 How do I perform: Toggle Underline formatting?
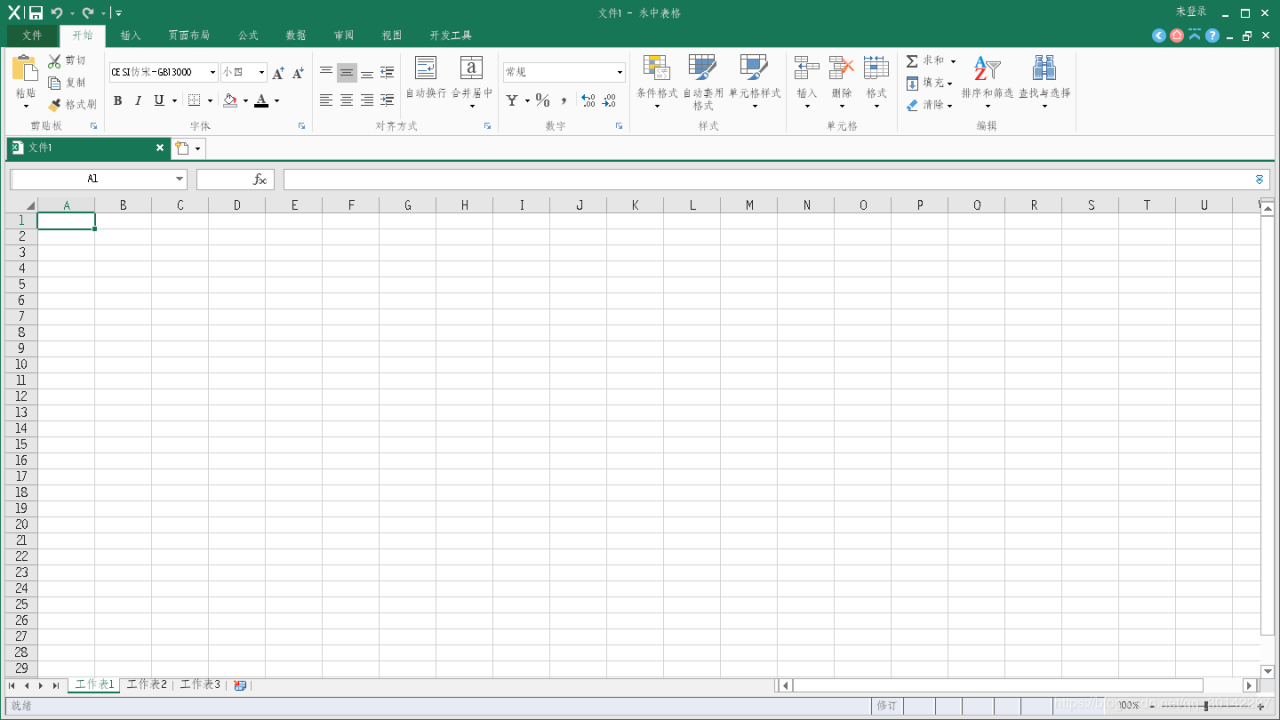click(158, 100)
